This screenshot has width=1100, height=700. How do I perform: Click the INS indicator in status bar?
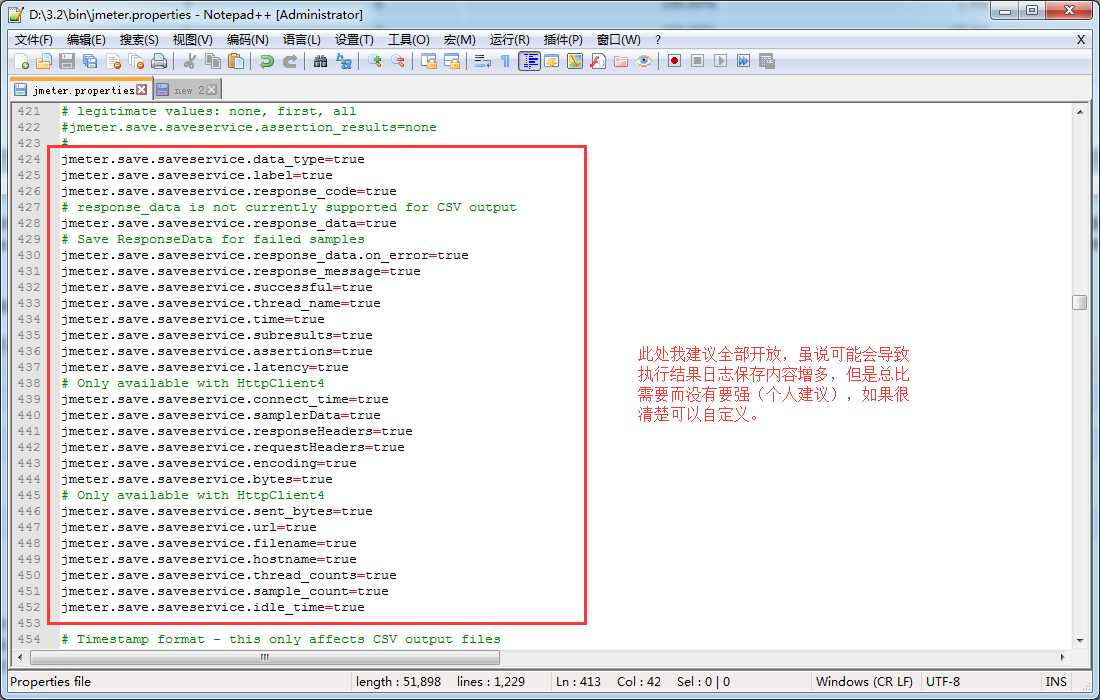click(x=1055, y=681)
